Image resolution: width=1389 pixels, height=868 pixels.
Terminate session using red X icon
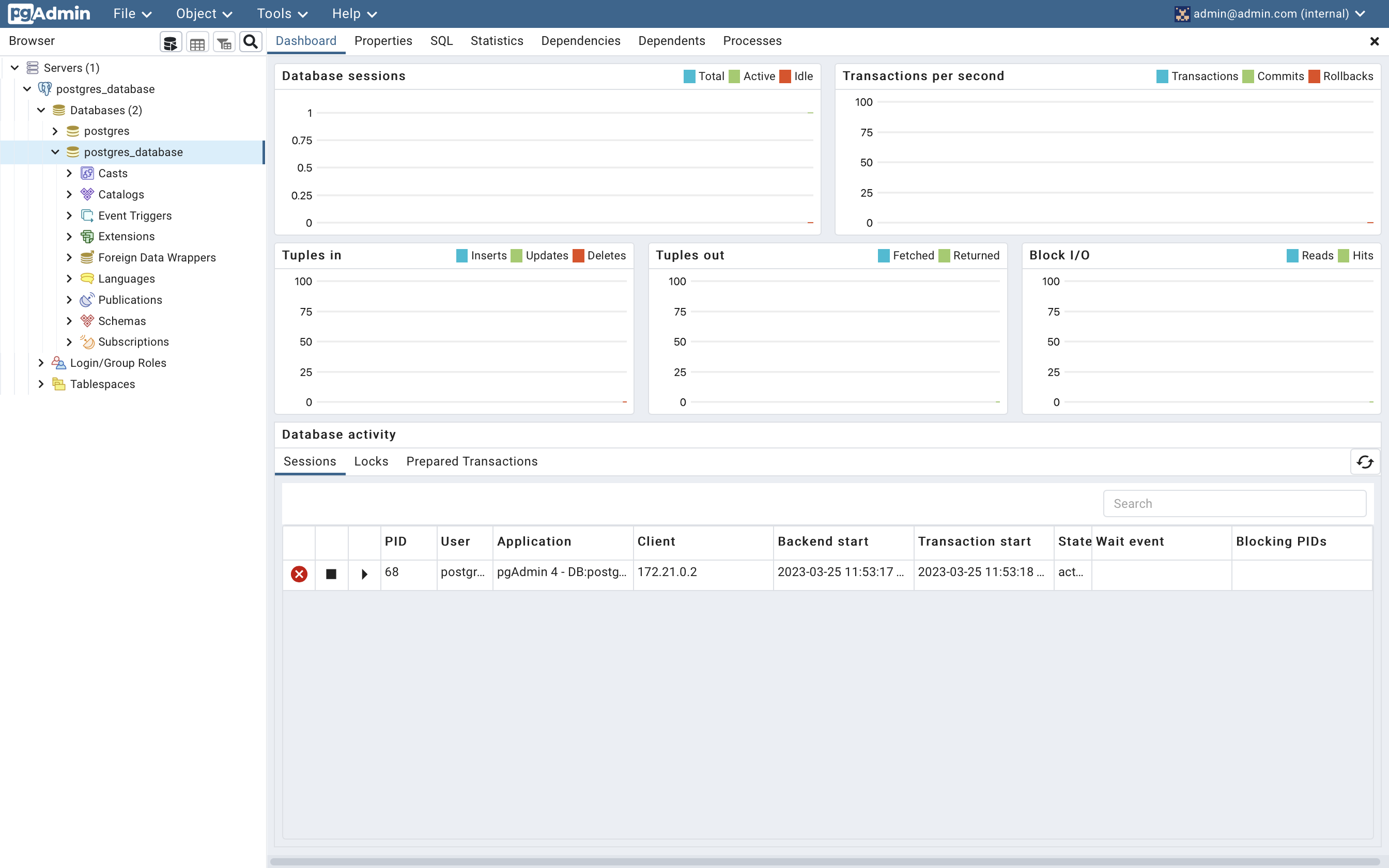(299, 574)
